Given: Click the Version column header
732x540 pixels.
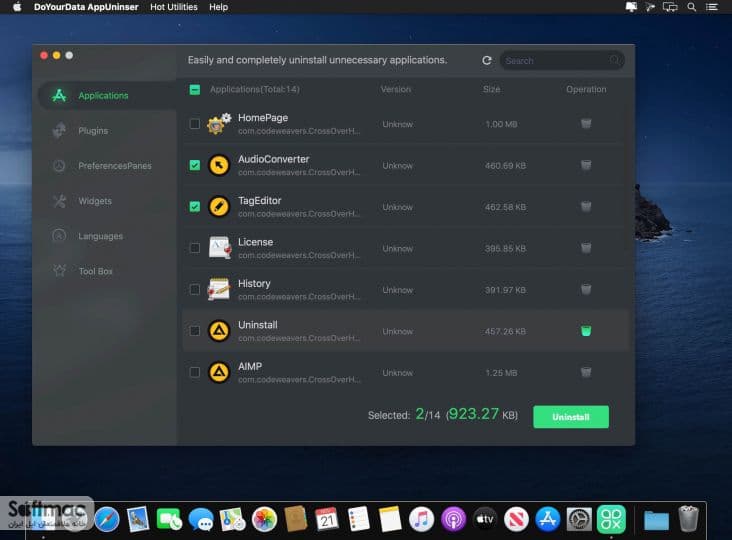Looking at the screenshot, I should click(395, 89).
